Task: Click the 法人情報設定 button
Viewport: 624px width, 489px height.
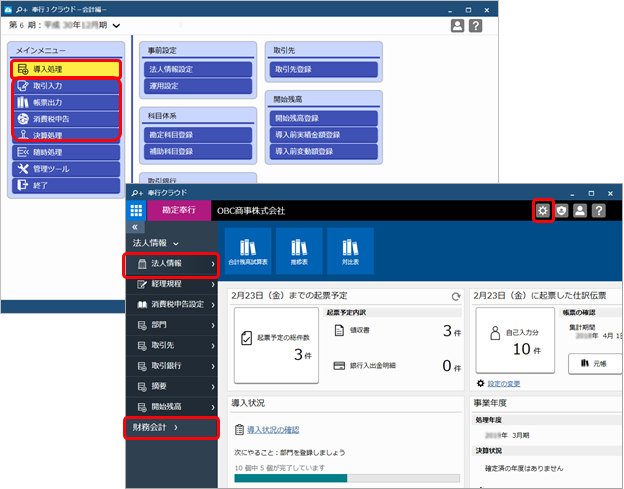Action: [x=198, y=69]
